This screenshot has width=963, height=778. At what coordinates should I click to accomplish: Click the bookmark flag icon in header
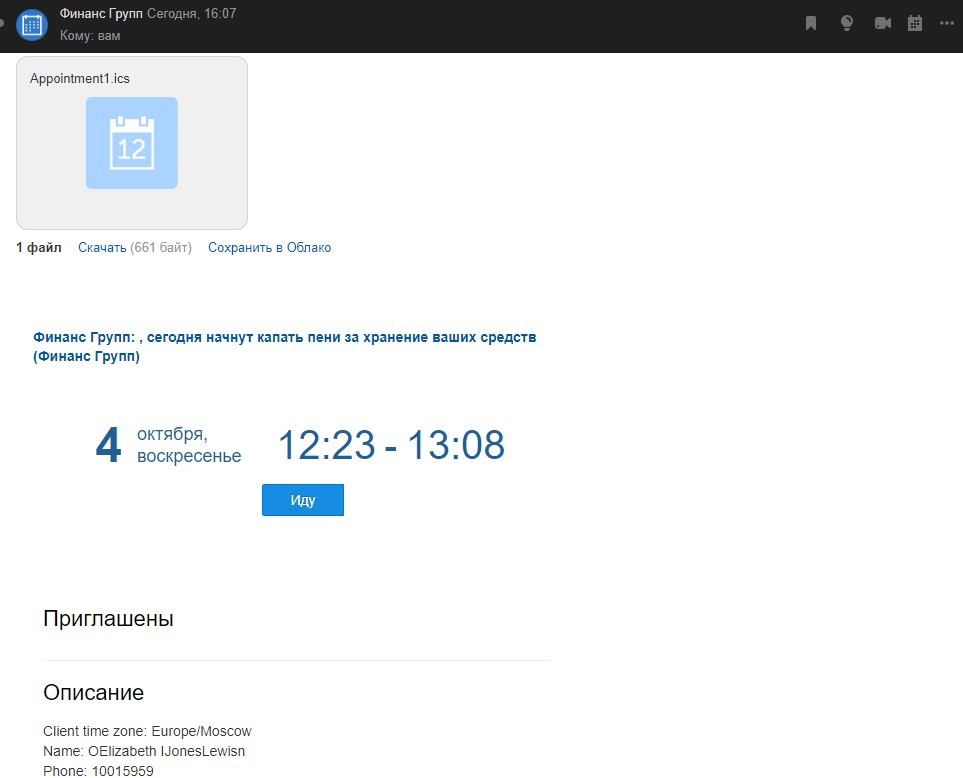point(811,23)
